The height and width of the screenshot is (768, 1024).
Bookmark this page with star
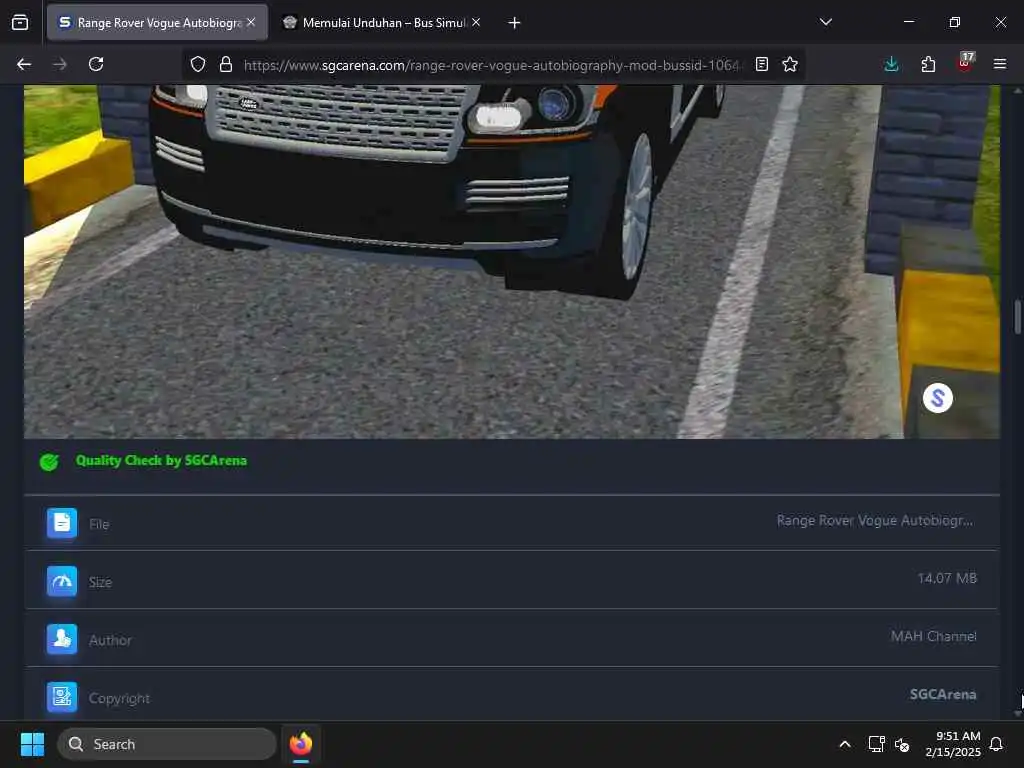point(790,64)
